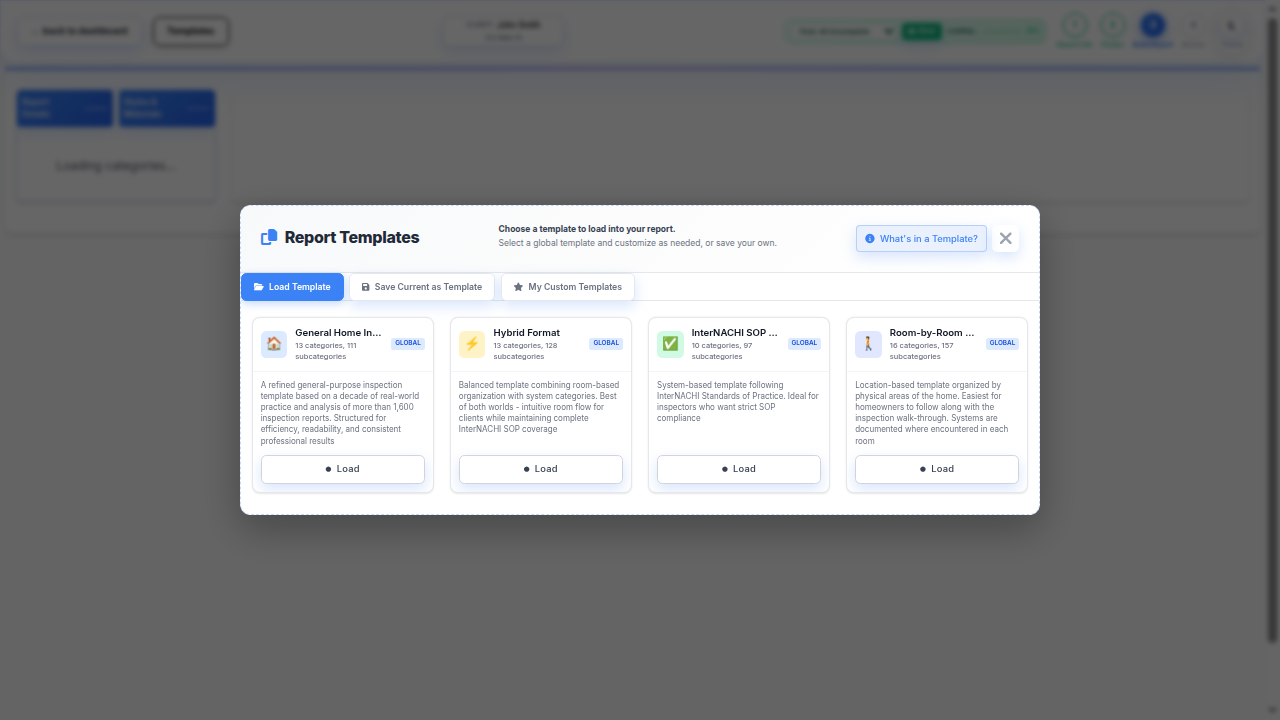1280x720 pixels.
Task: Click the General Home Inspection template title
Action: [338, 333]
